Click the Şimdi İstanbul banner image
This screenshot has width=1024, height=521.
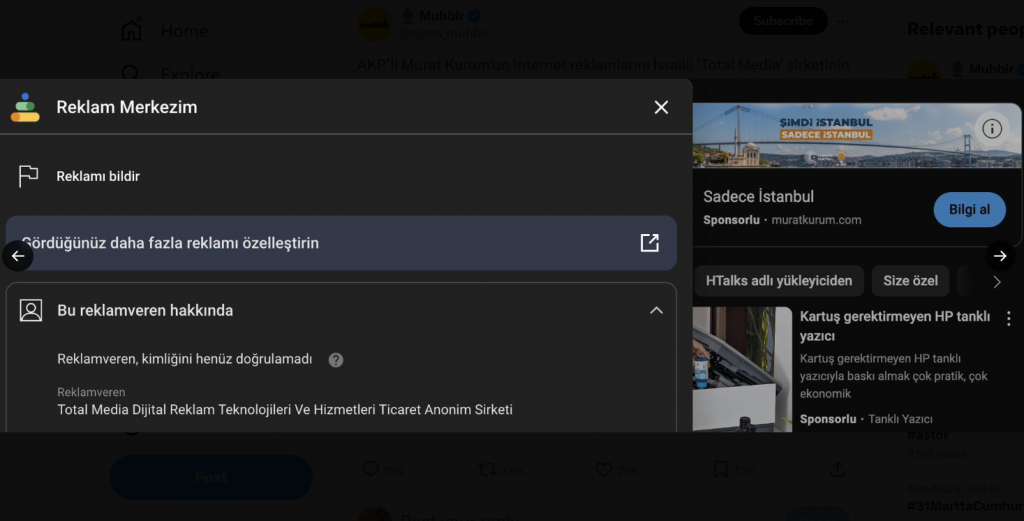pos(857,136)
